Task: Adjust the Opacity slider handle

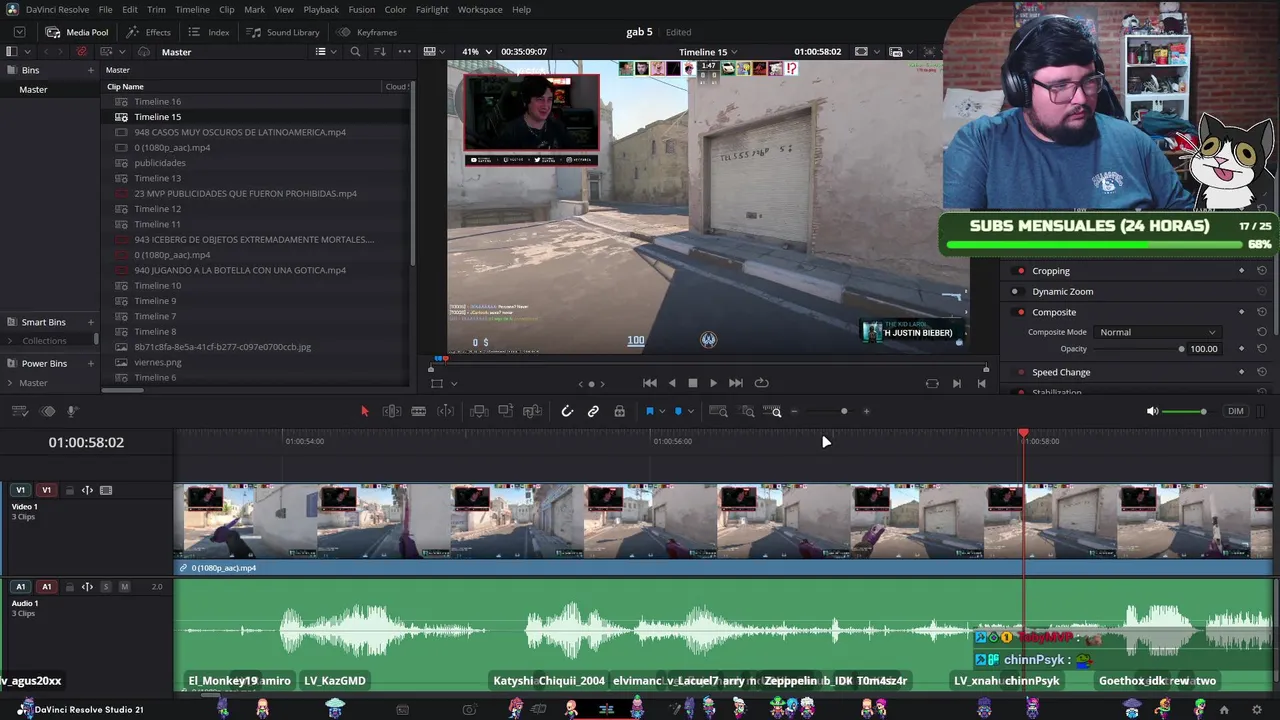Action: point(1181,349)
